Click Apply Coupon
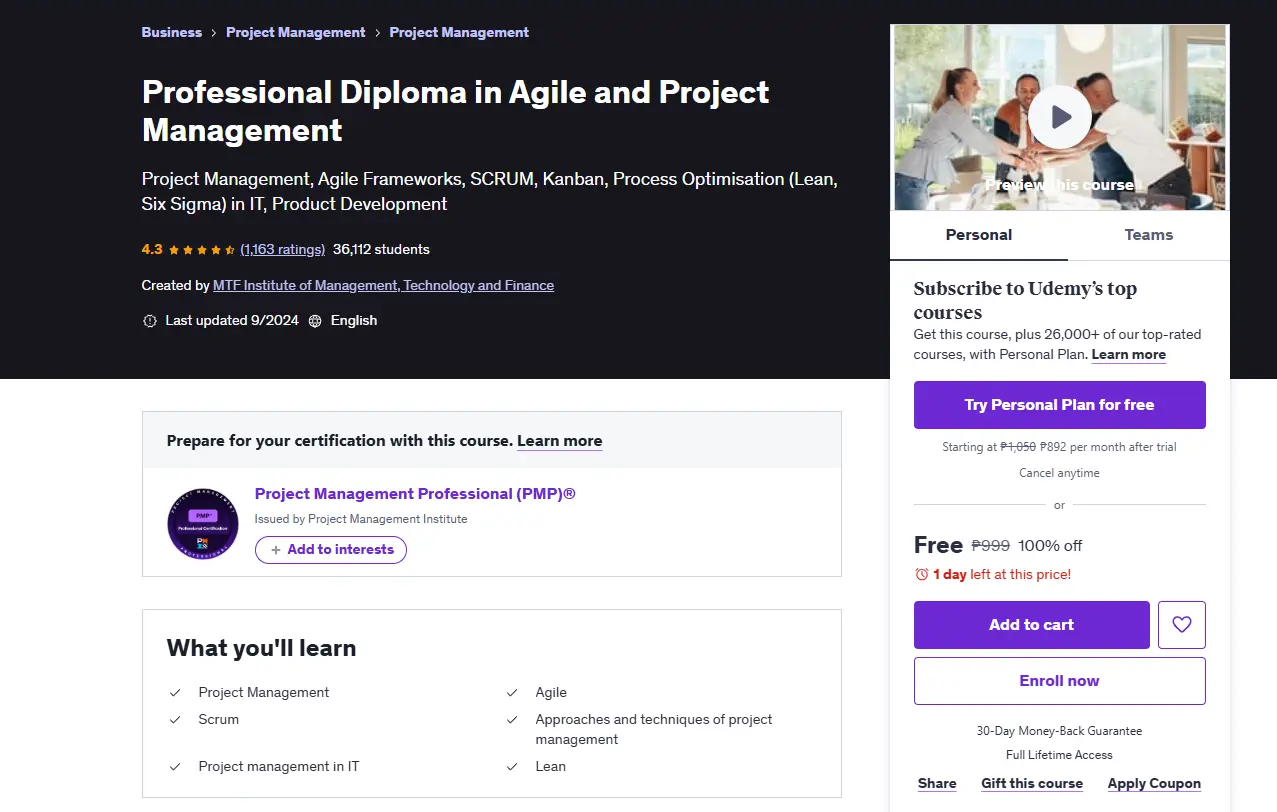The width and height of the screenshot is (1277, 812). [x=1154, y=784]
